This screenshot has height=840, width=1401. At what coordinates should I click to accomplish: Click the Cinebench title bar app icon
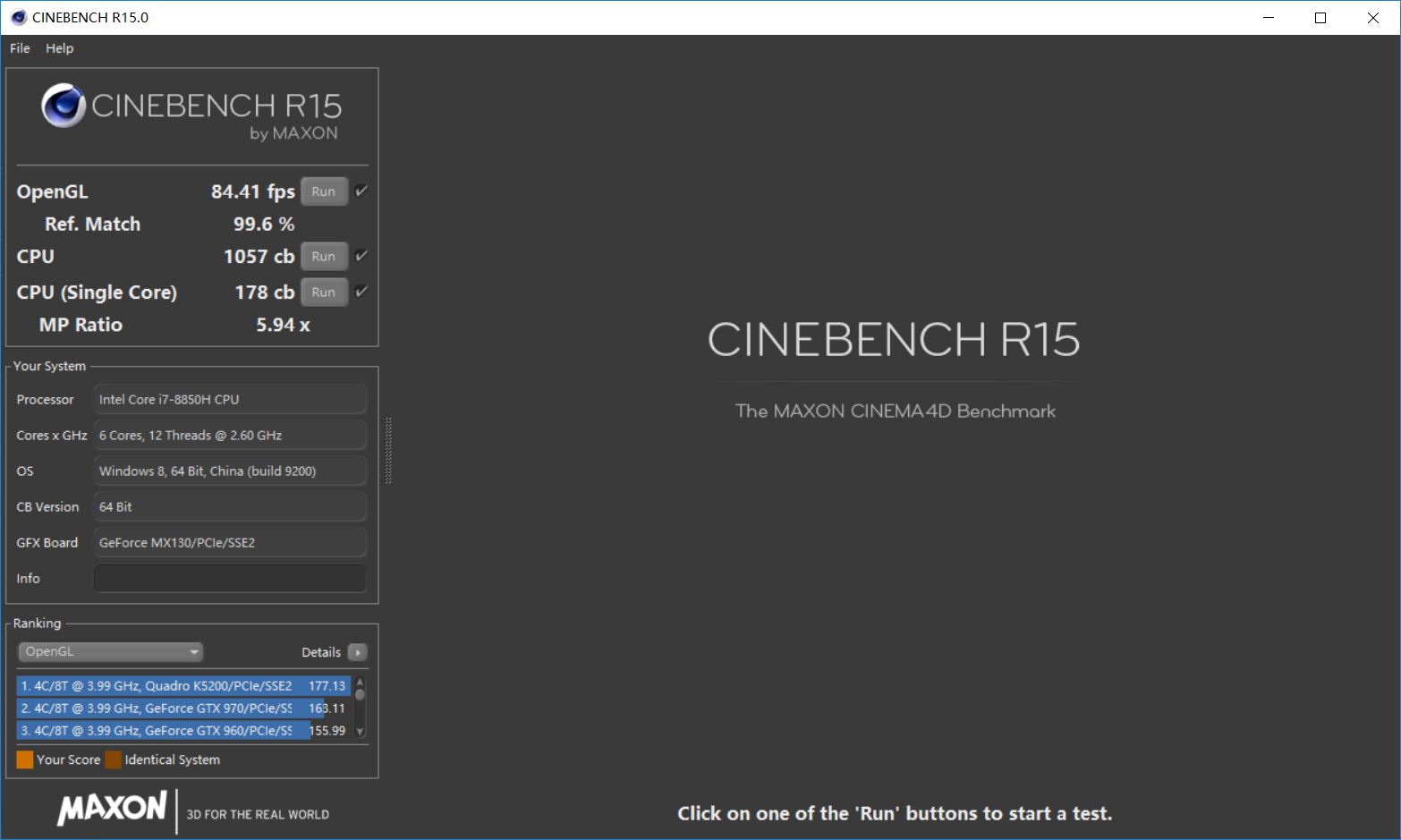(18, 17)
